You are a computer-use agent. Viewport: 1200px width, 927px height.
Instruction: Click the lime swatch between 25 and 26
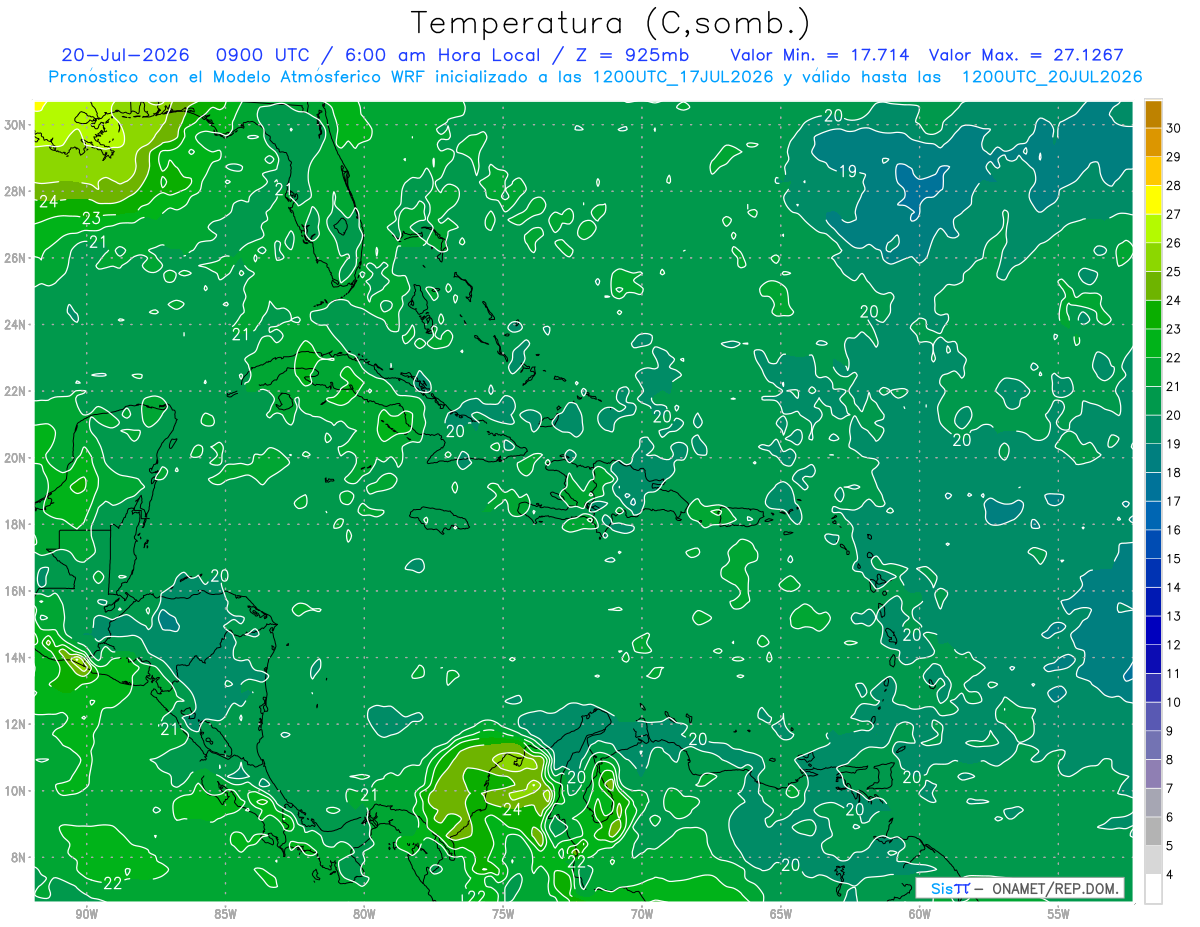[x=1153, y=257]
